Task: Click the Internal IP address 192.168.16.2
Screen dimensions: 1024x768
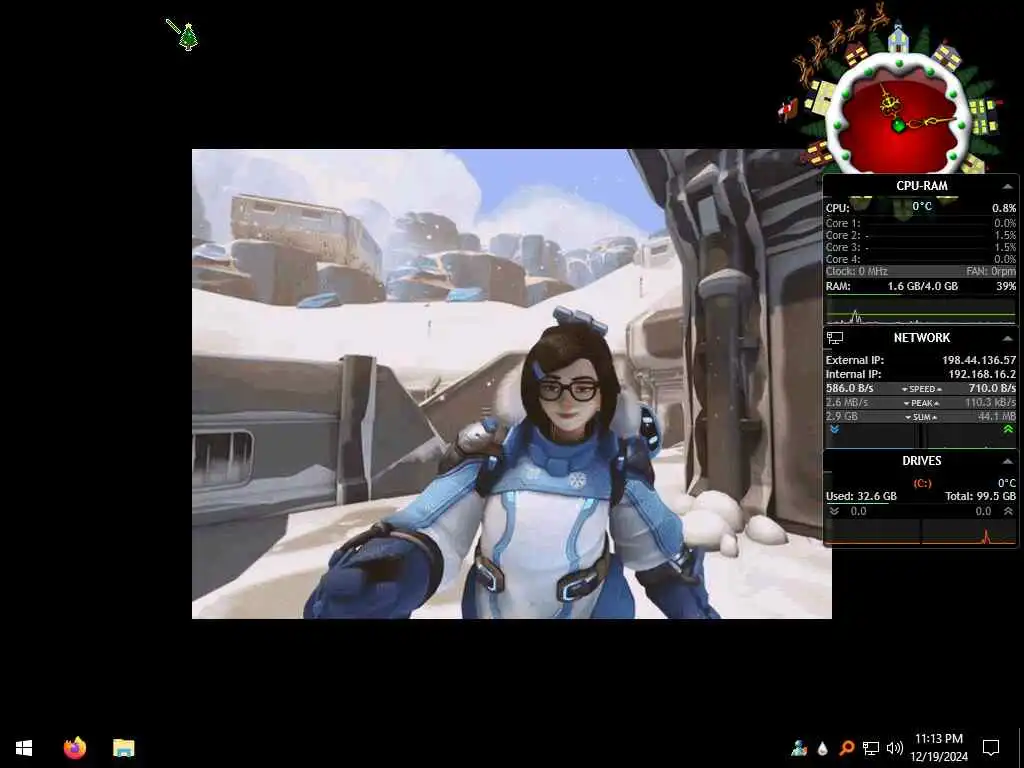Action: (982, 374)
